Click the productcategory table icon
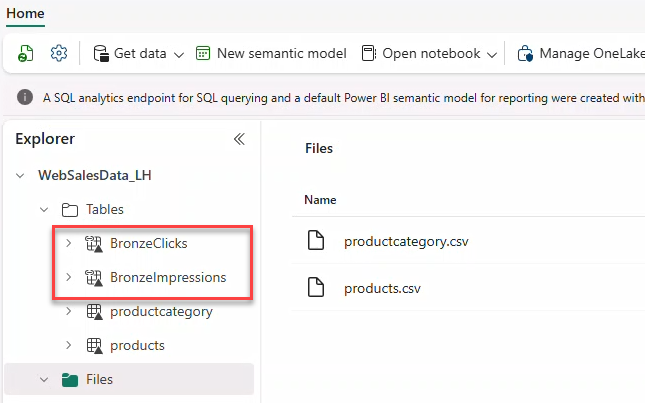Viewport: 645px width, 403px height. click(x=95, y=311)
